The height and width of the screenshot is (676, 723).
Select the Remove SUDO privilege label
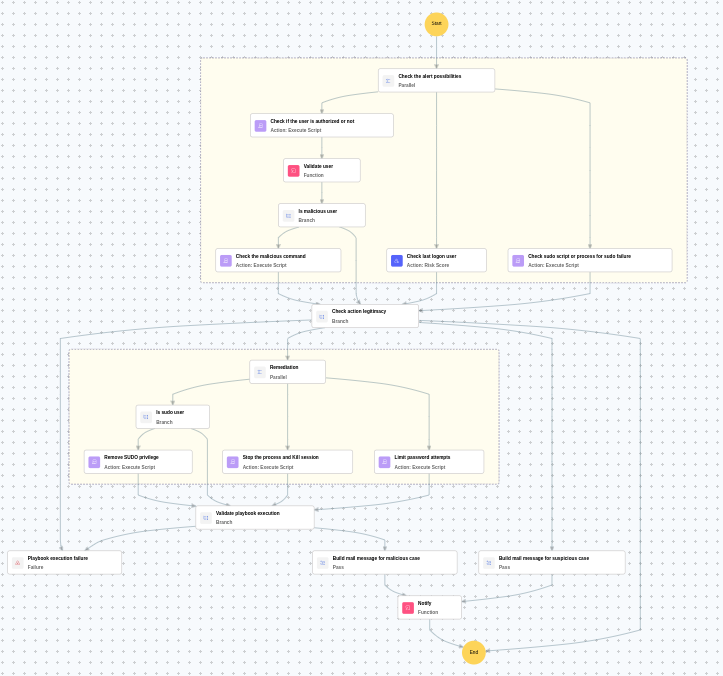[x=131, y=457]
